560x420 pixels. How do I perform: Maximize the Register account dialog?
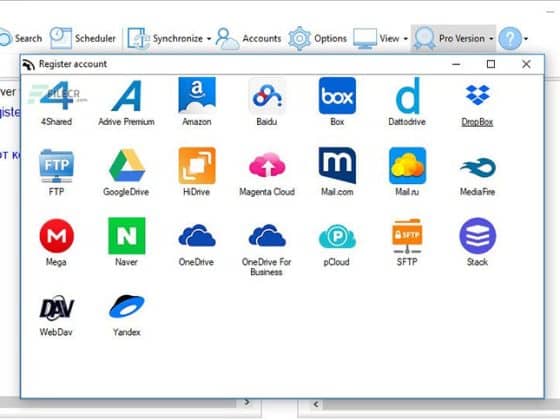[x=491, y=64]
